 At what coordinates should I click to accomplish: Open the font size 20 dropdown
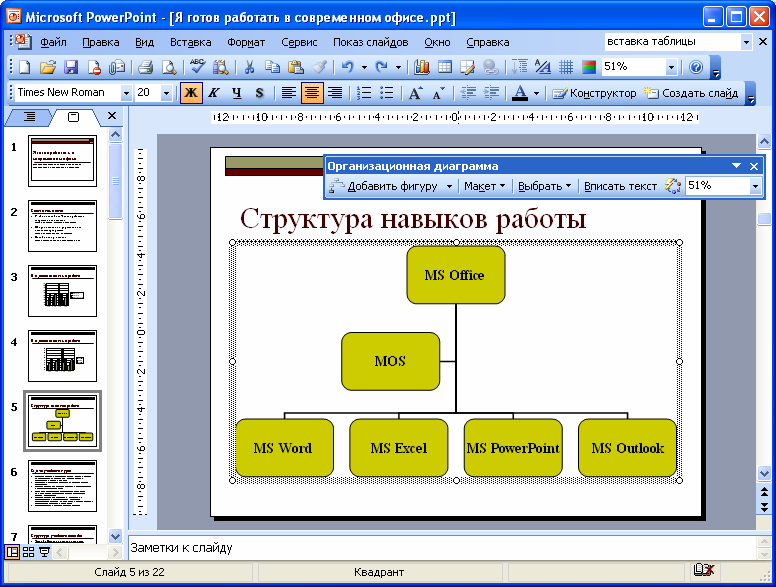166,93
